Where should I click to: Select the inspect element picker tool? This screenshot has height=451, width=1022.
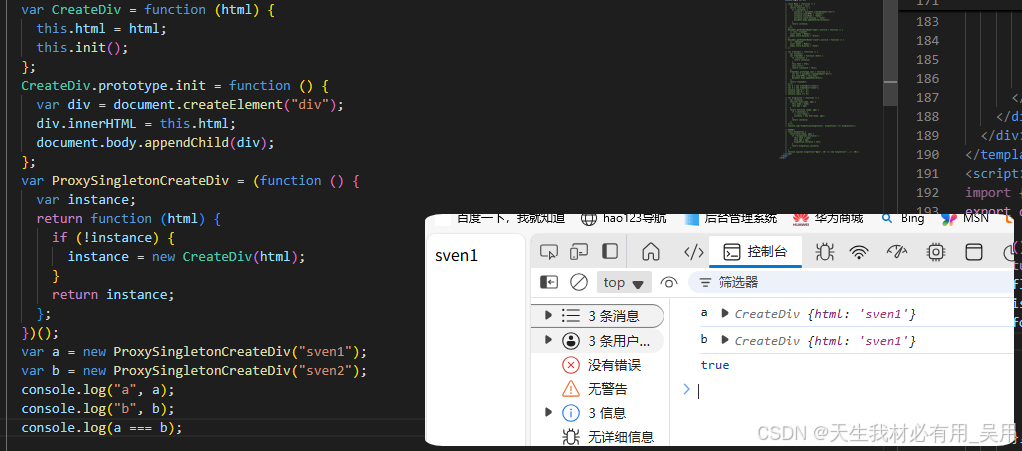[x=549, y=252]
